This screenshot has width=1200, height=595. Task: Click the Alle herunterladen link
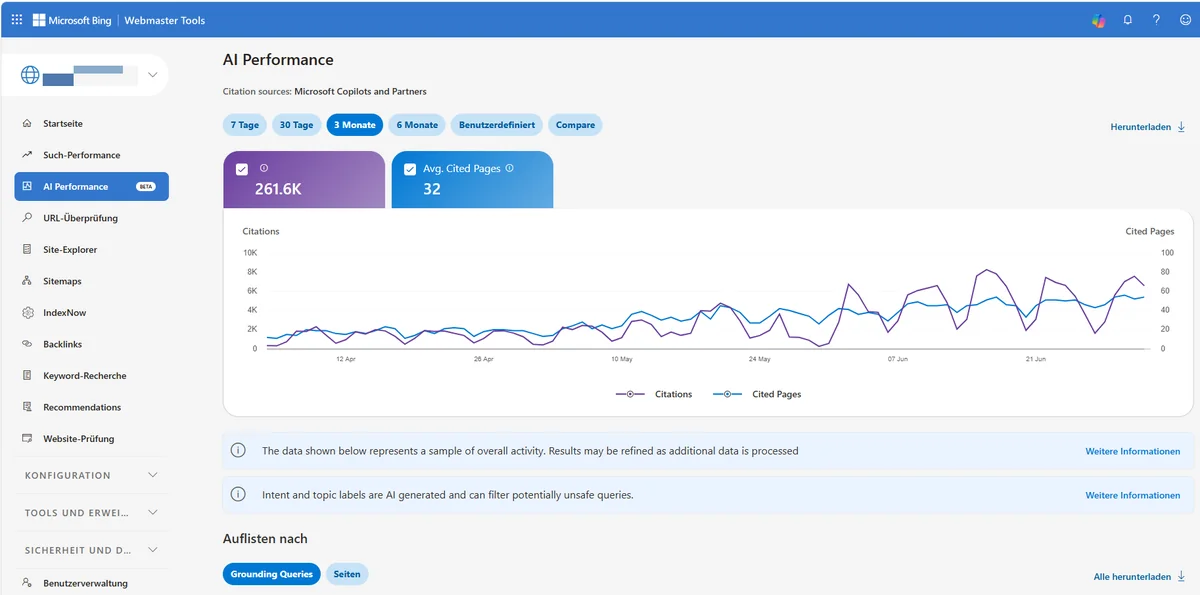(1132, 577)
